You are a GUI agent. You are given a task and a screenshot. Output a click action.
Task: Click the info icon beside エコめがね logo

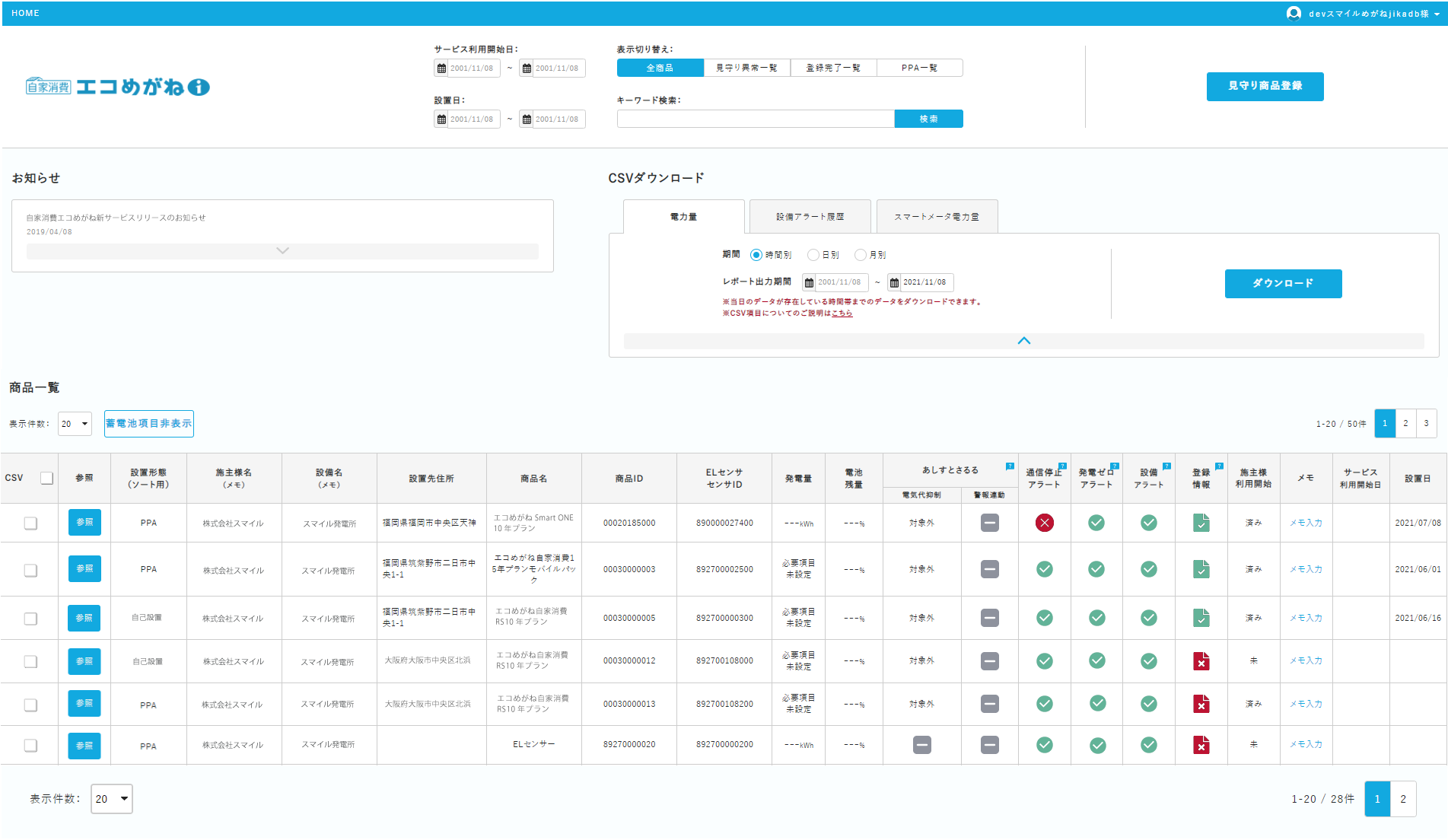199,87
